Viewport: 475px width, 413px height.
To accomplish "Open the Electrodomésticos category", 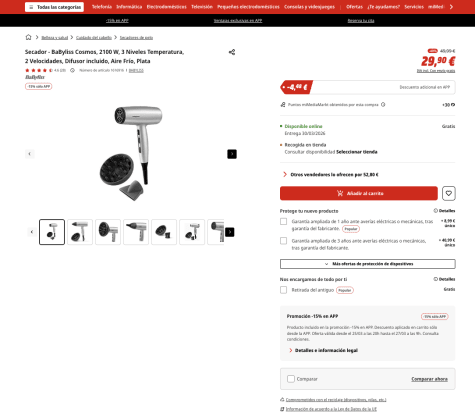I will [166, 7].
